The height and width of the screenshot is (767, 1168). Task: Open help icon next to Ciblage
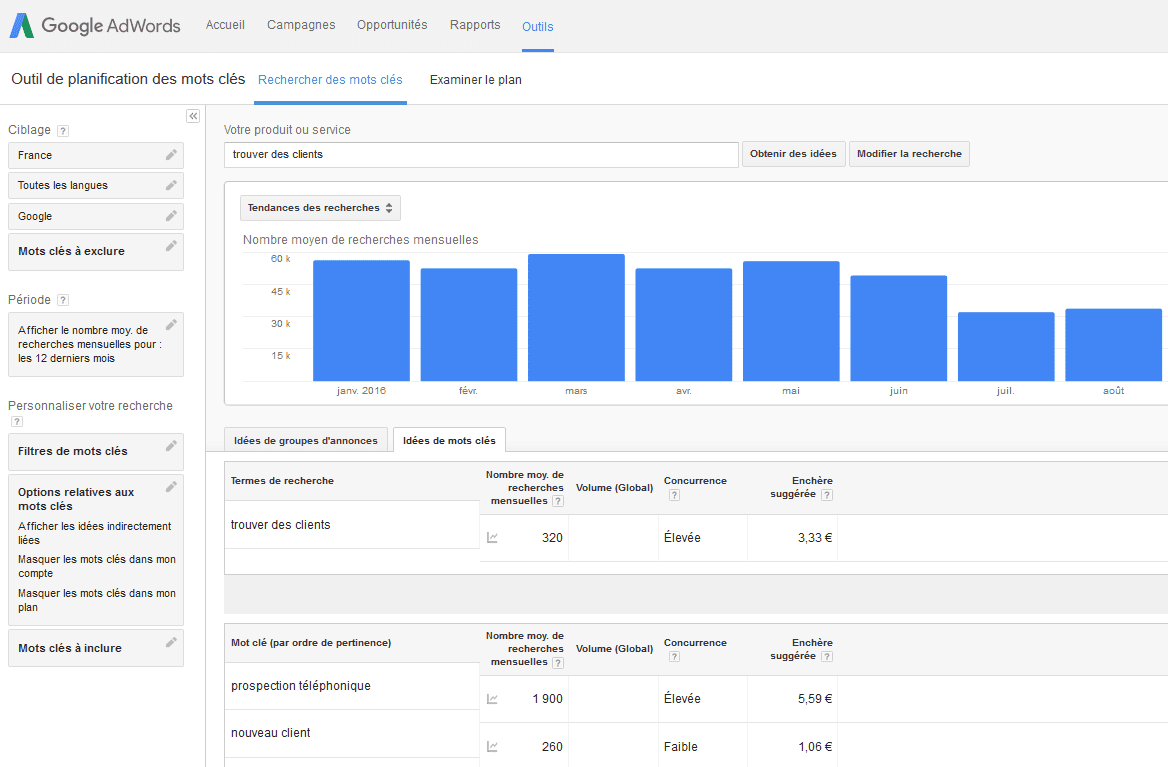point(63,131)
